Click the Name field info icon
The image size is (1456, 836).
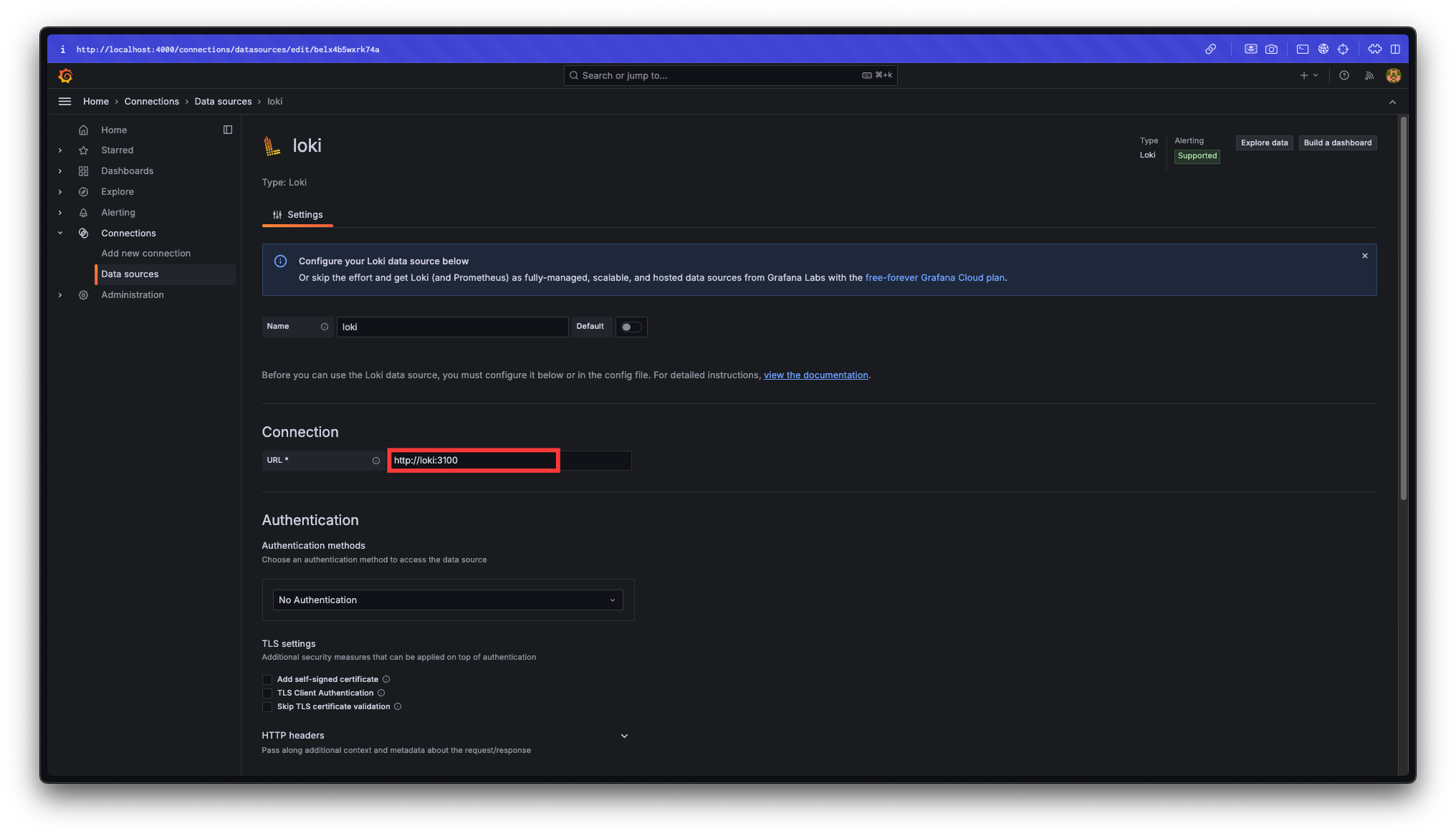point(325,327)
